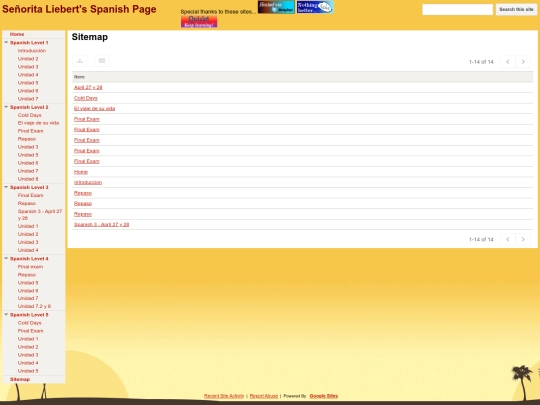Select Unidad 1 under Spanish Level 5
The width and height of the screenshot is (540, 405).
[28, 339]
